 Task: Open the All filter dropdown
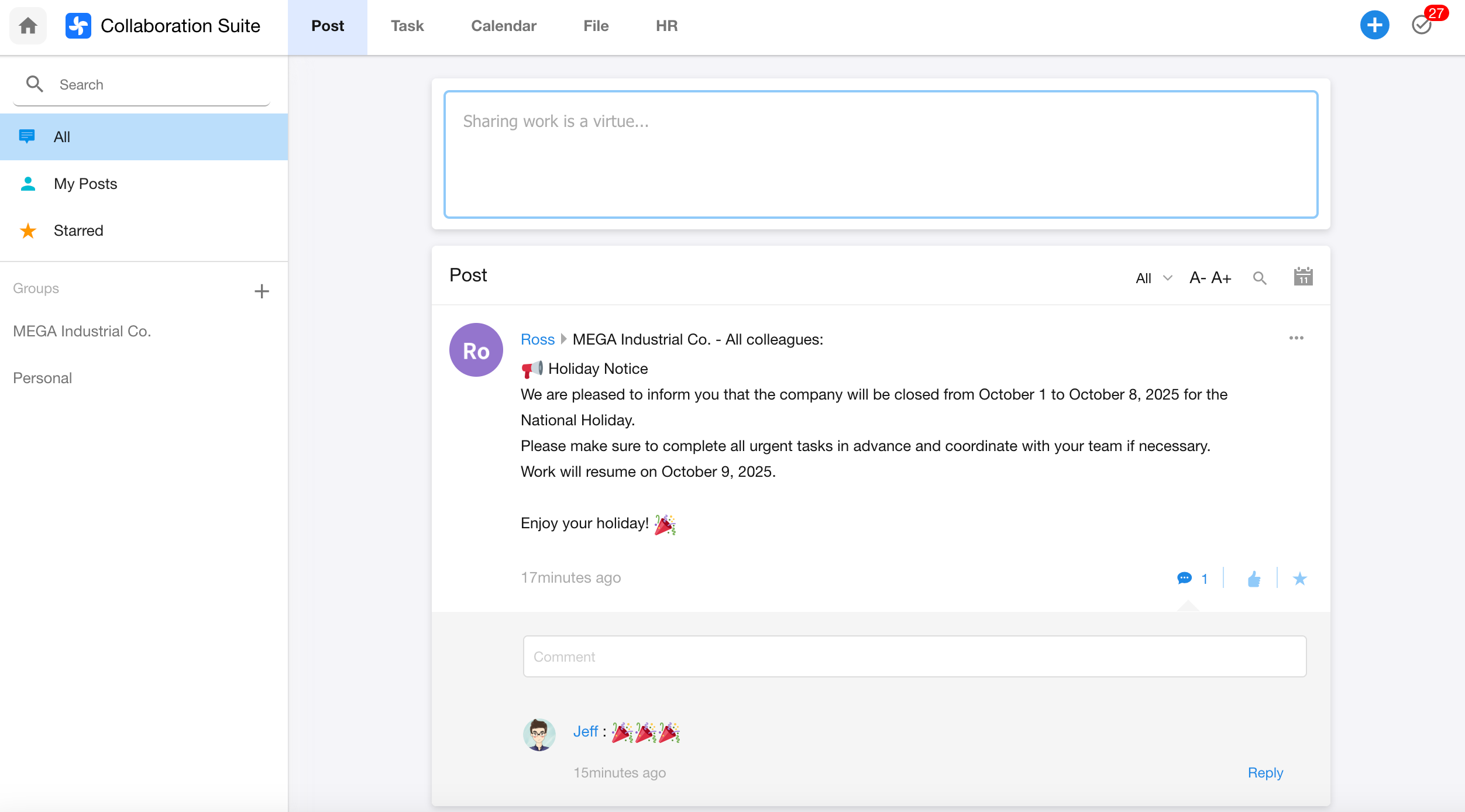pos(1153,278)
